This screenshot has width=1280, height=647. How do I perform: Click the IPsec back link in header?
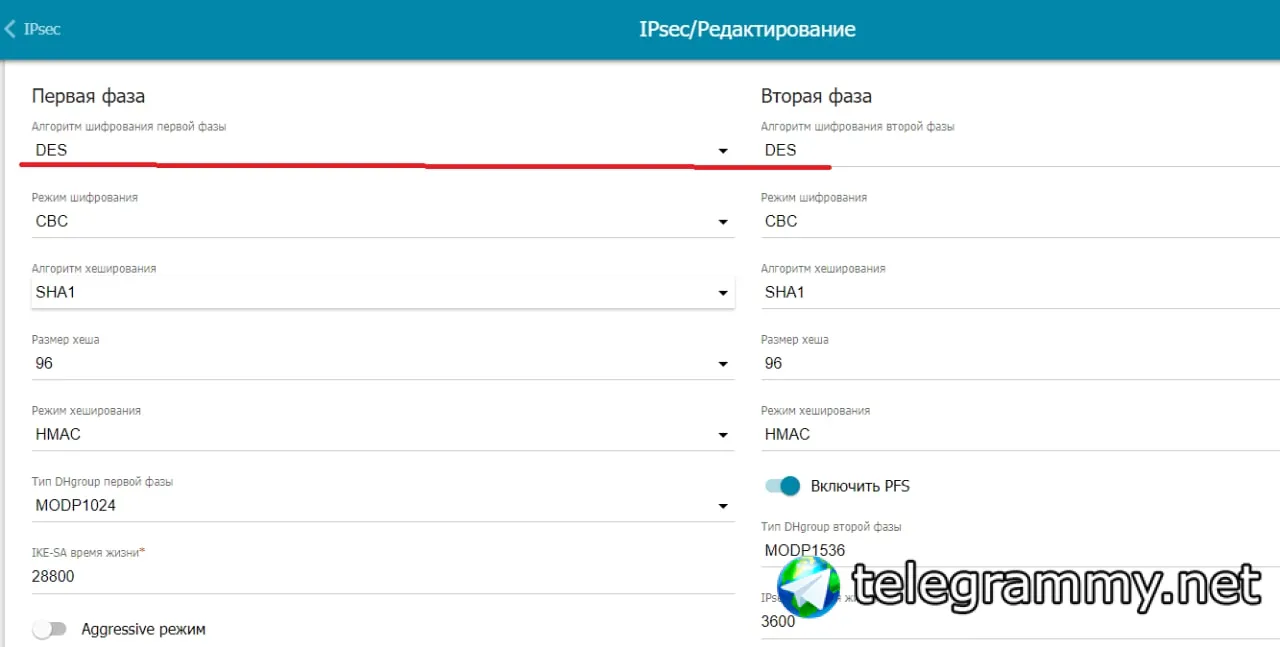point(42,29)
